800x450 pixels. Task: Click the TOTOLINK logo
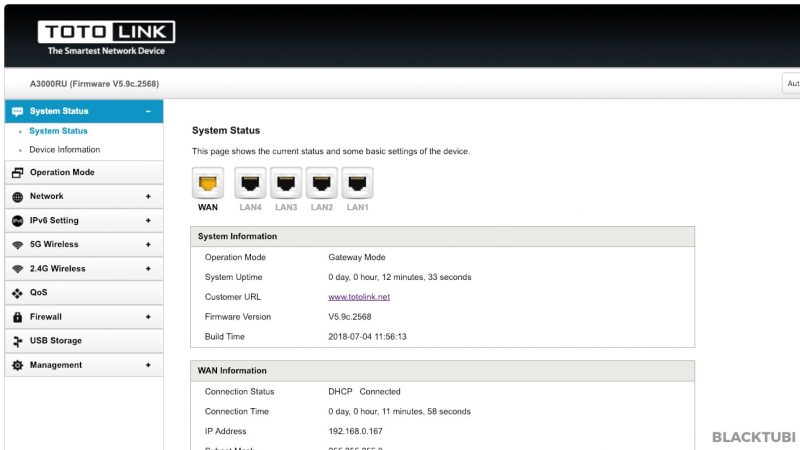[106, 38]
